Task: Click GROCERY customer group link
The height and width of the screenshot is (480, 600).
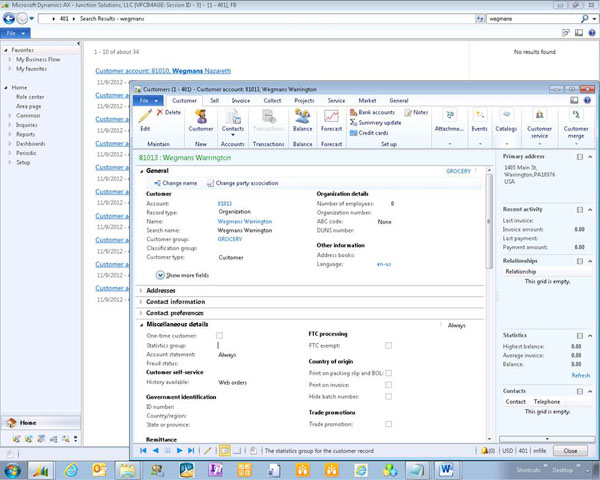Action: [230, 239]
